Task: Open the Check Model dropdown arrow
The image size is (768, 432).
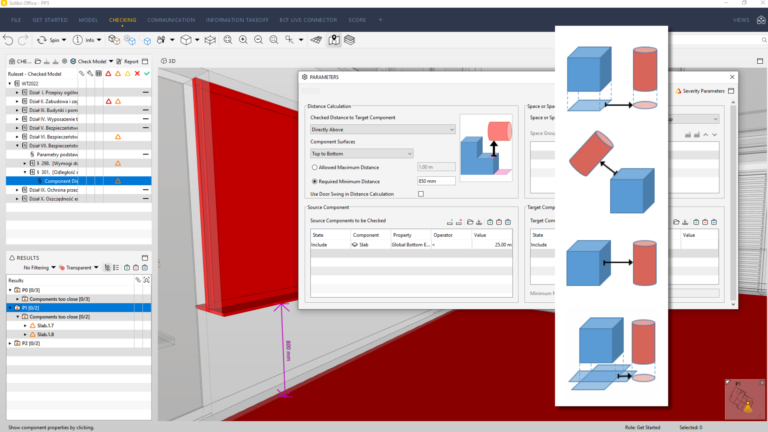Action: (111, 61)
